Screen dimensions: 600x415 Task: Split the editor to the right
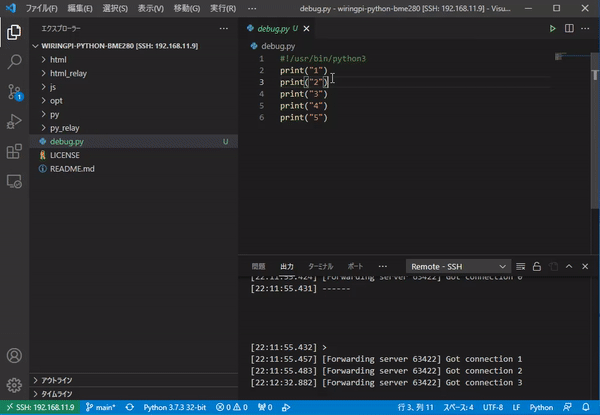[x=569, y=29]
